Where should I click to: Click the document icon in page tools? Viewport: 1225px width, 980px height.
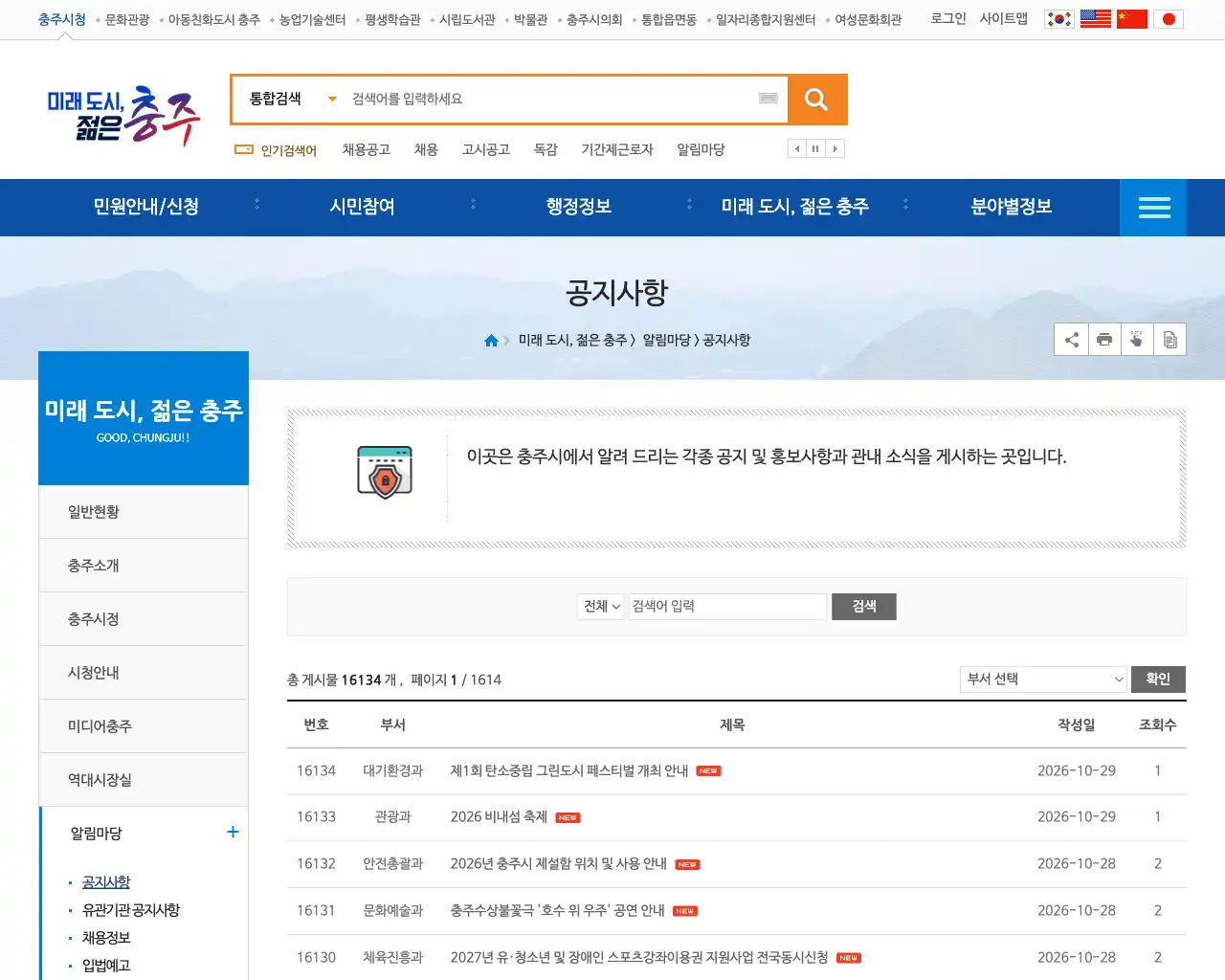(1169, 340)
